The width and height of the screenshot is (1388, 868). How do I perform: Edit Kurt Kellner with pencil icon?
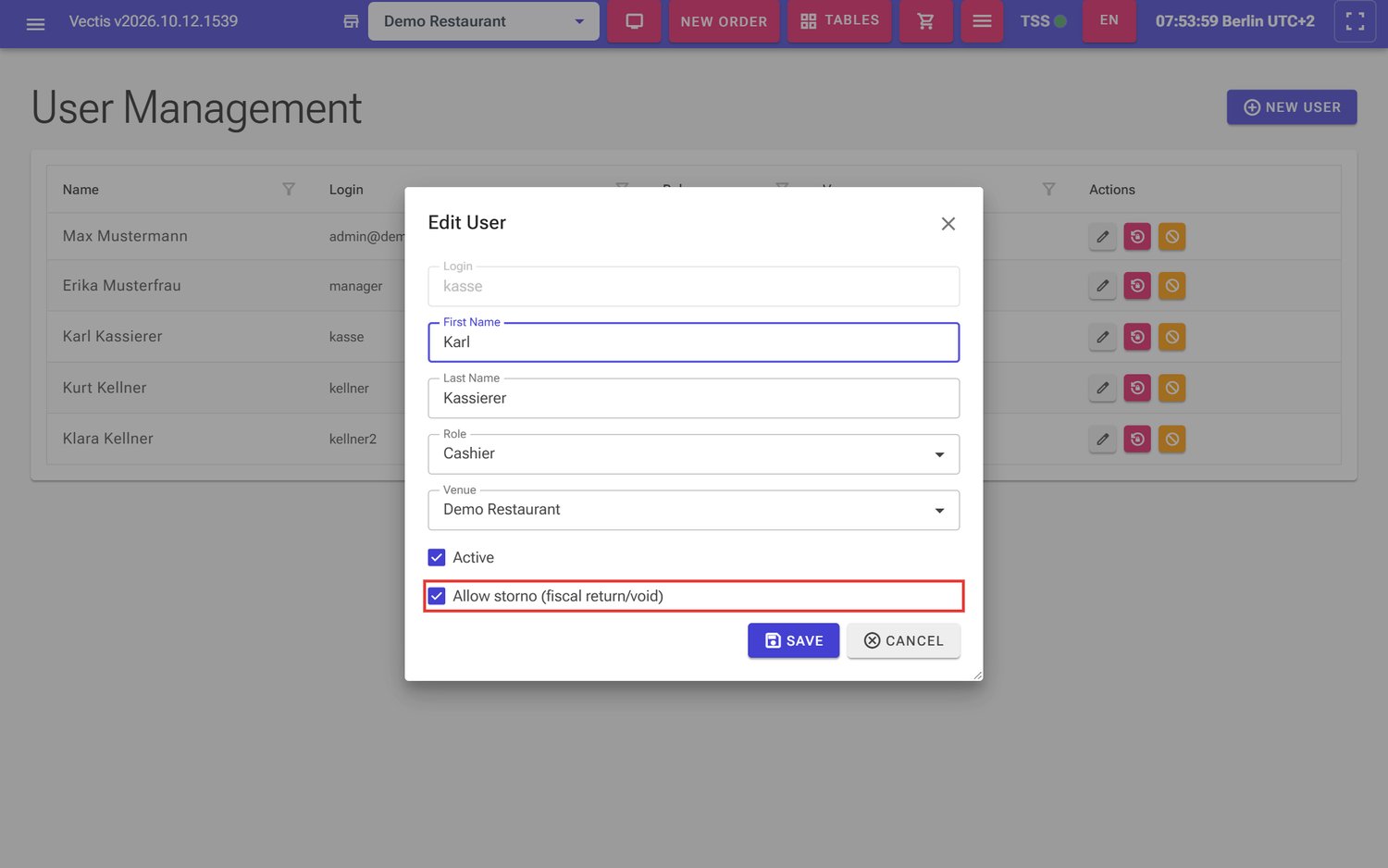pos(1102,388)
